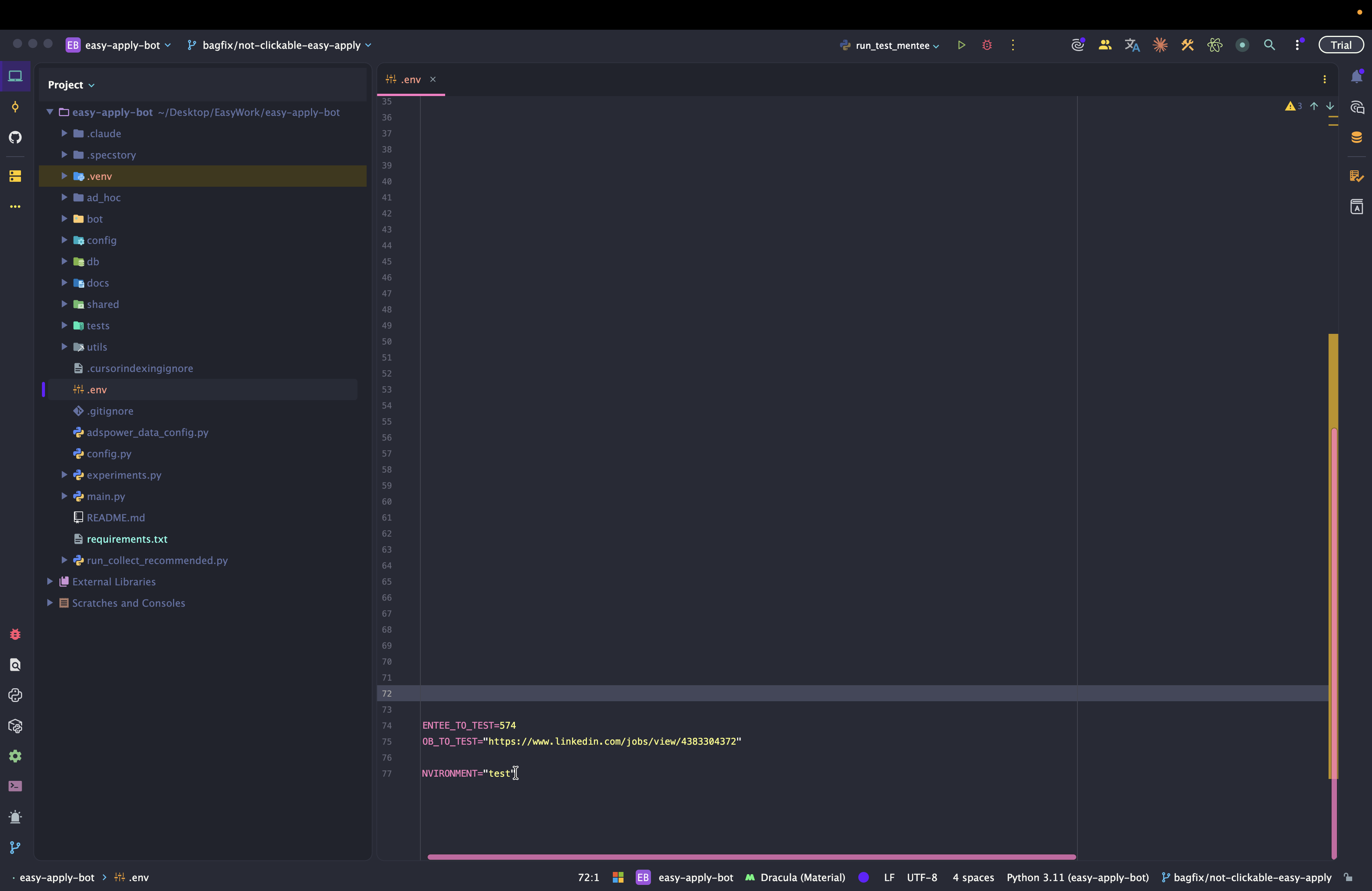1372x891 pixels.
Task: Click the Debug bug icon in toolbar
Action: tap(987, 45)
